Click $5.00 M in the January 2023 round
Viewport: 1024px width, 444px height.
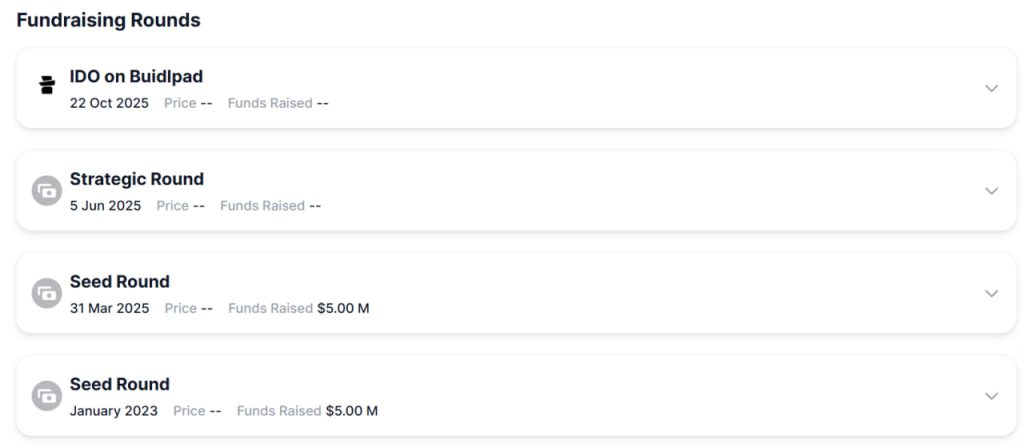click(x=352, y=411)
